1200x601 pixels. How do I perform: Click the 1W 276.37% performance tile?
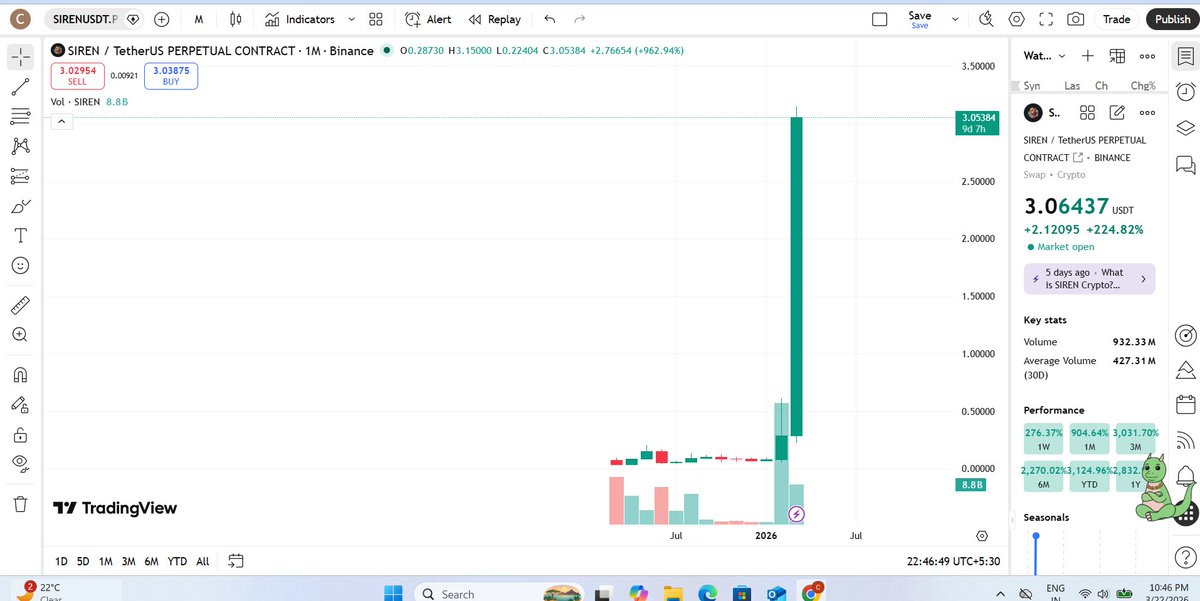click(x=1042, y=438)
